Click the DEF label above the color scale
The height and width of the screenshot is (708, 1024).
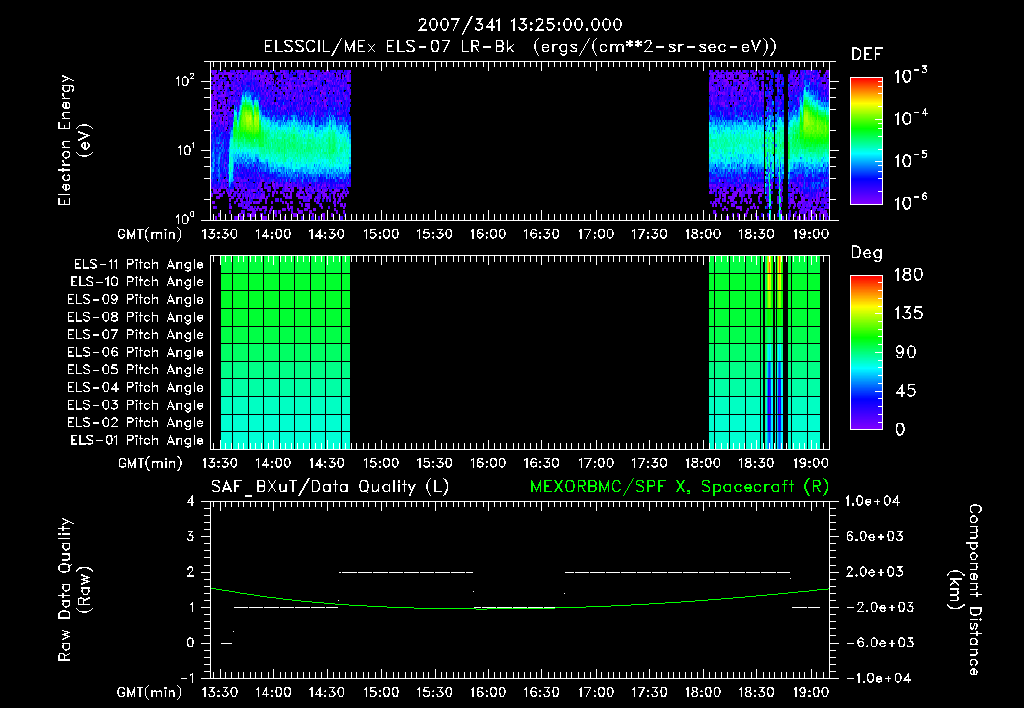(867, 55)
